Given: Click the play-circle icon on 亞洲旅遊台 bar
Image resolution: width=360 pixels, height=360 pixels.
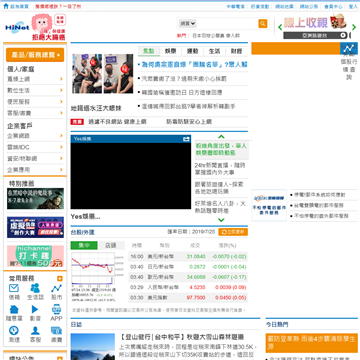Looking at the screenshot, I should pyautogui.click(x=343, y=35).
